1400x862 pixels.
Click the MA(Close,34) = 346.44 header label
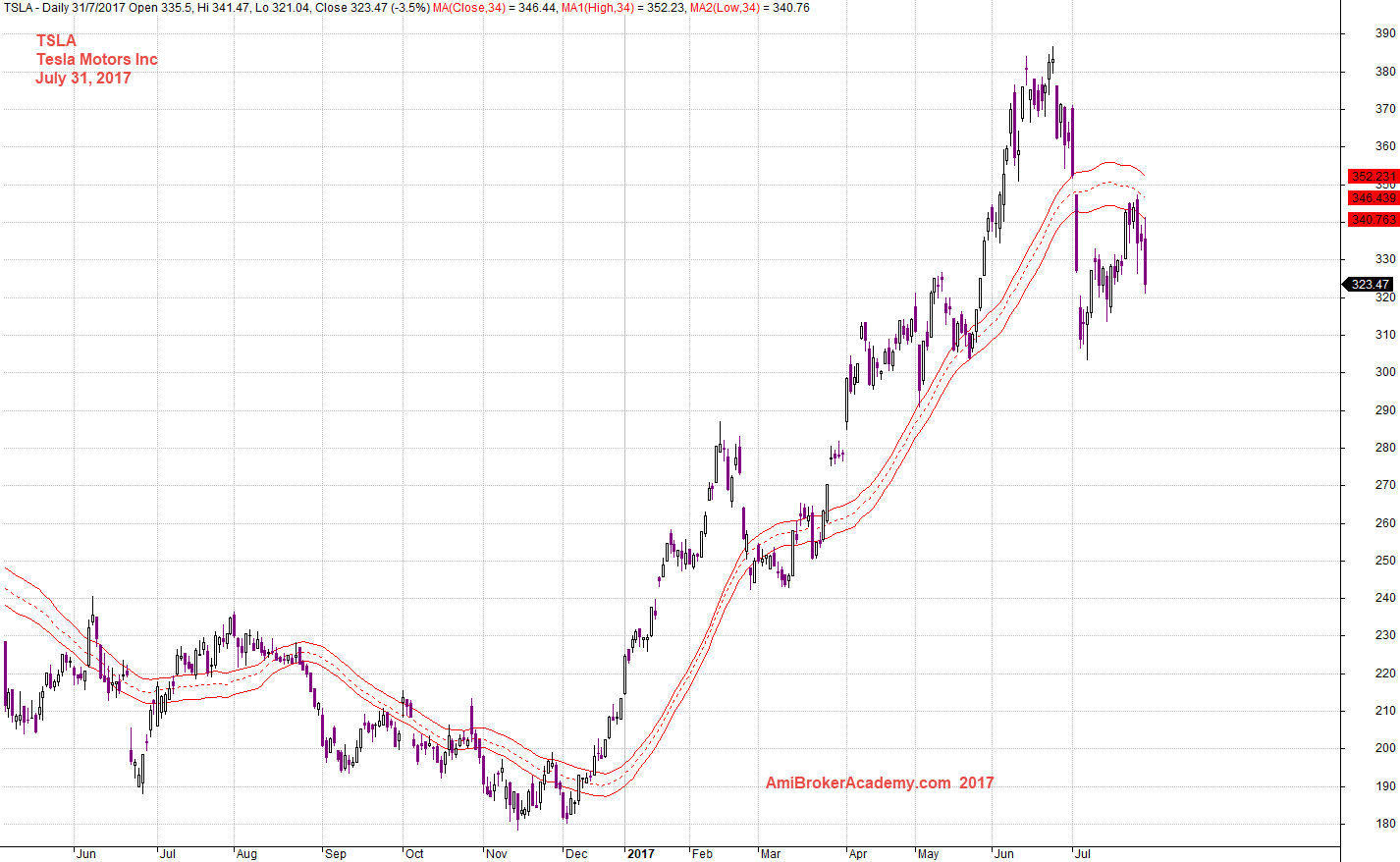[x=495, y=8]
